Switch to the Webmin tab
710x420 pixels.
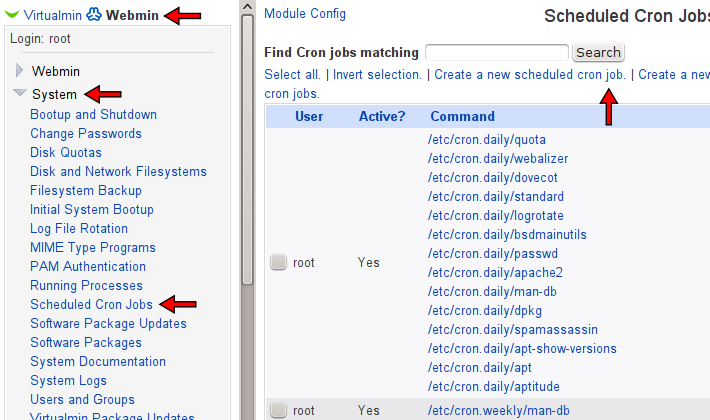[132, 15]
